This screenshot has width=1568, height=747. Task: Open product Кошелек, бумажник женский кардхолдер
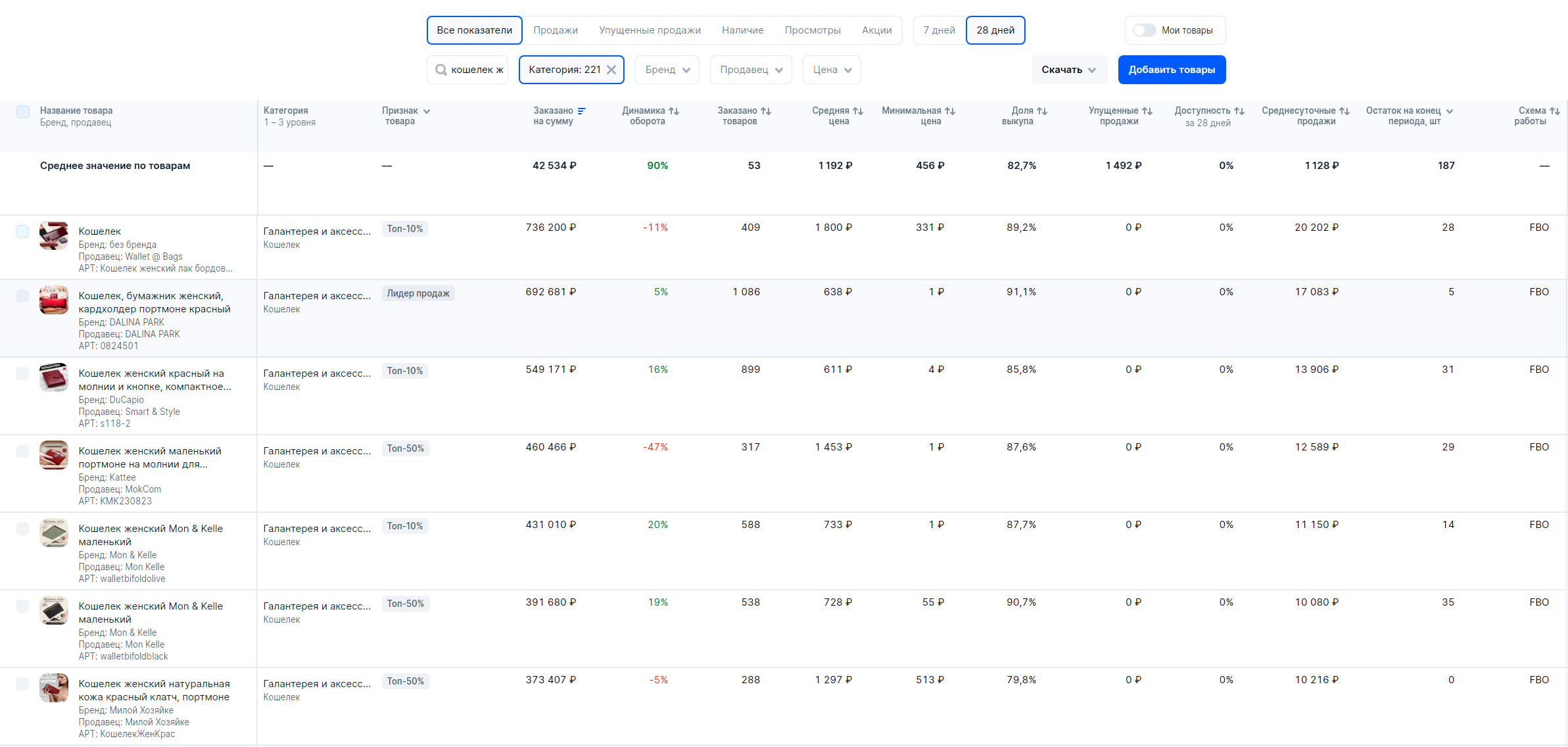[154, 302]
